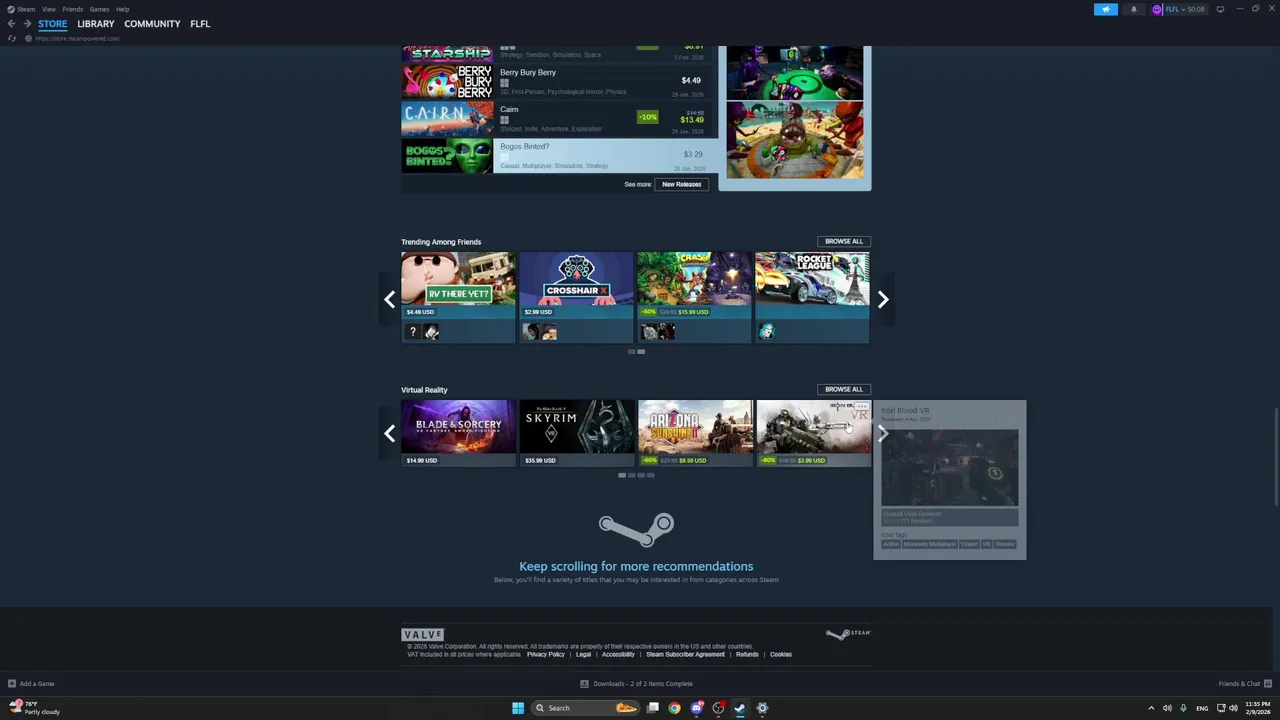Open the Accessibility footer link
The image size is (1280, 720).
point(618,655)
